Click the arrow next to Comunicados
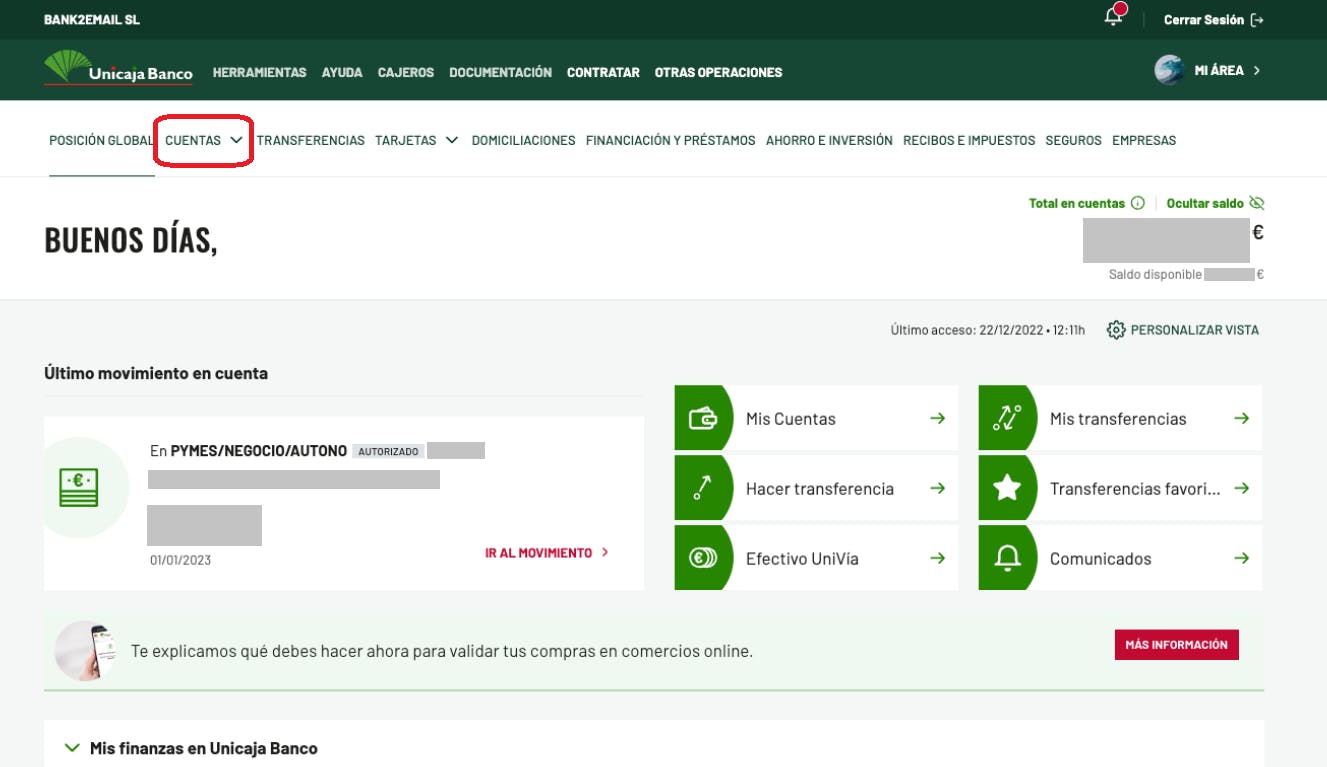The height and width of the screenshot is (767, 1327). (1241, 559)
